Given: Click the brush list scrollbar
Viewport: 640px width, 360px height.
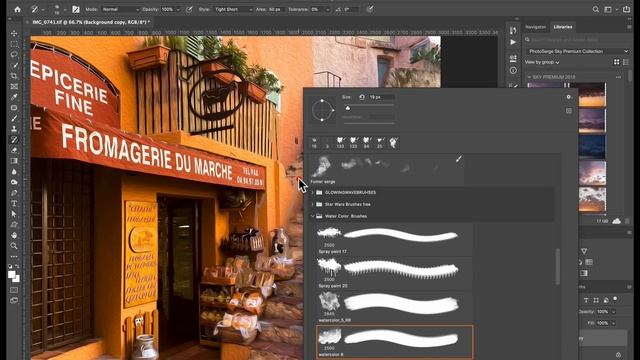Looking at the screenshot, I should click(x=558, y=266).
